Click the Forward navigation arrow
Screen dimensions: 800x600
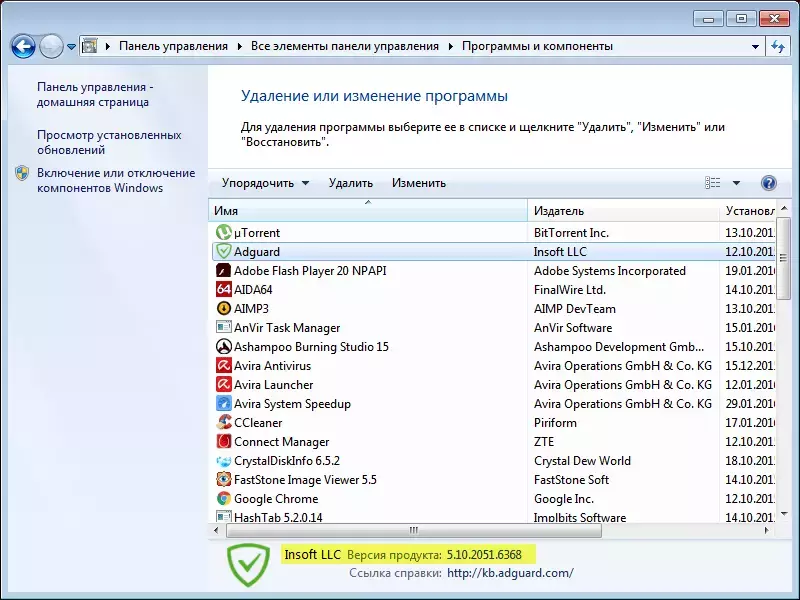51,47
